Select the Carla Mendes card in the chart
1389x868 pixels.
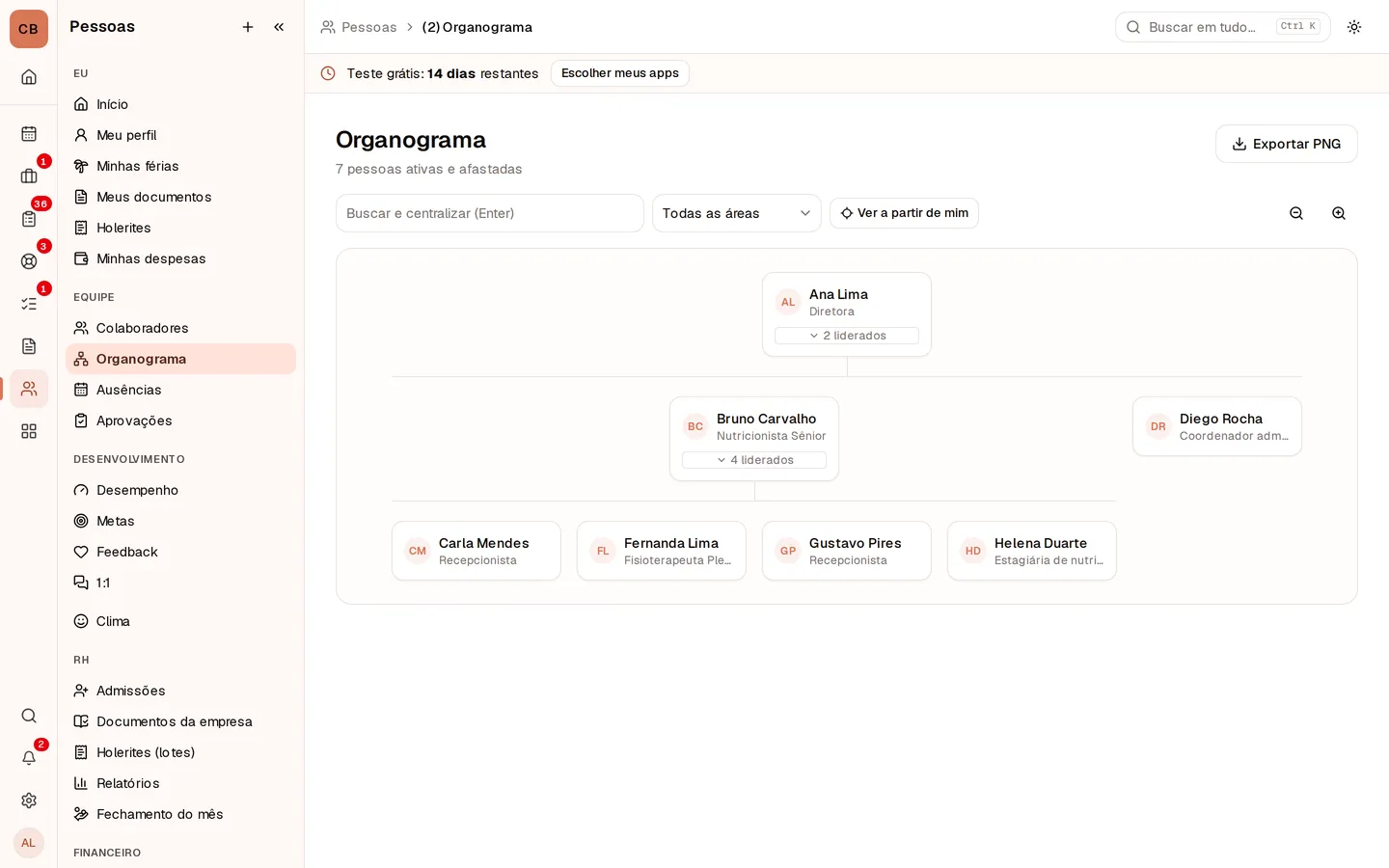(477, 551)
